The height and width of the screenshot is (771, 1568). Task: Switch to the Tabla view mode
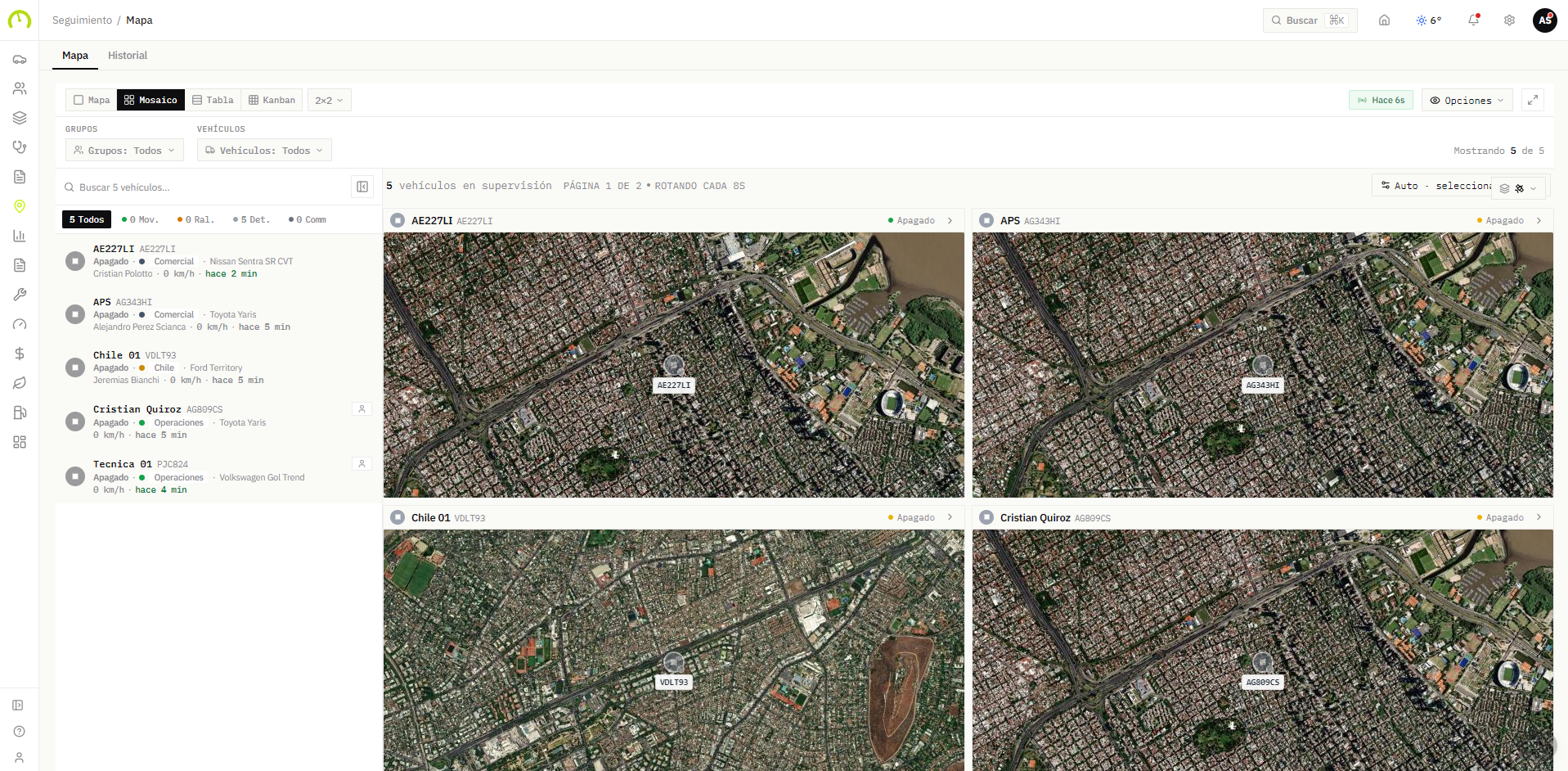point(213,100)
